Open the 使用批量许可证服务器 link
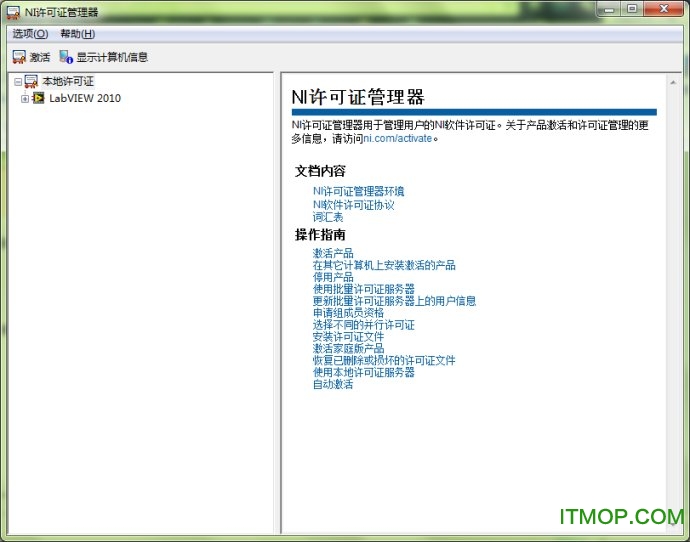Image resolution: width=690 pixels, height=542 pixels. click(x=364, y=289)
